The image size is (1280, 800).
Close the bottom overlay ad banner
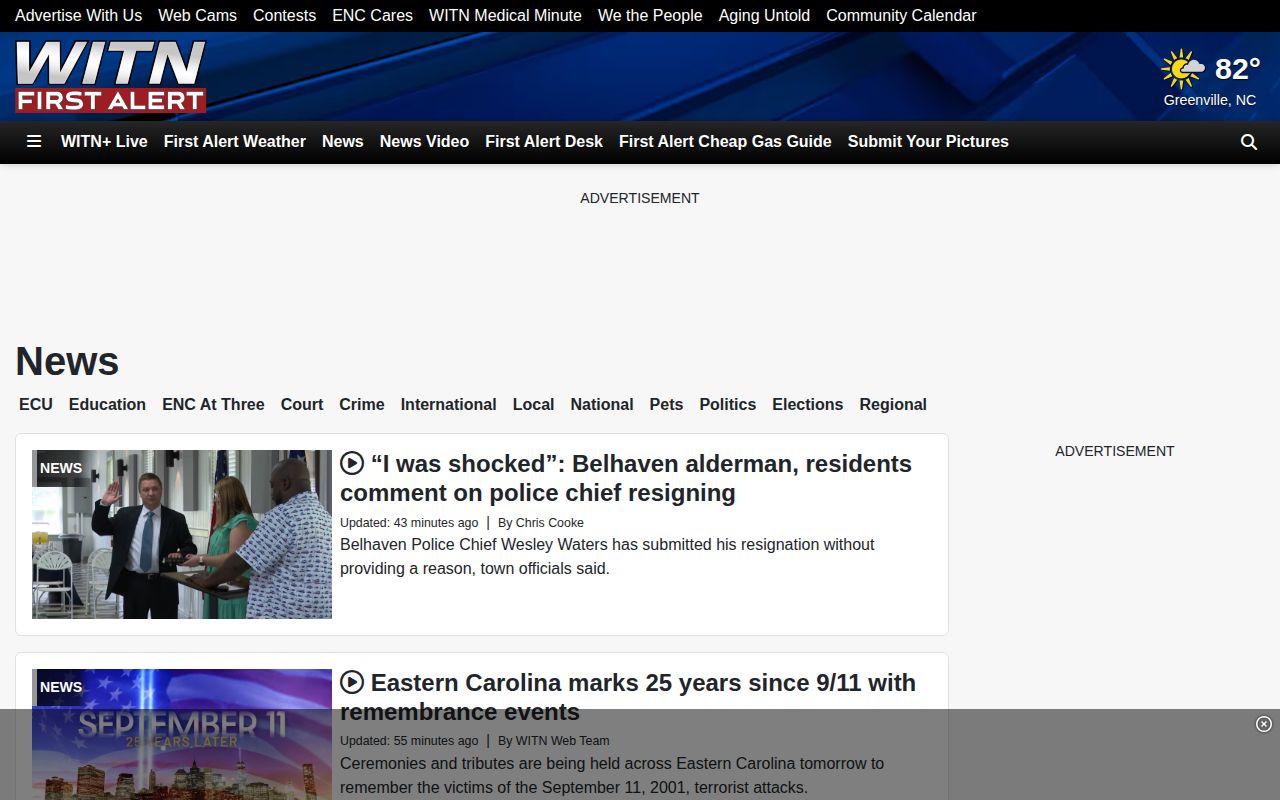1264,724
